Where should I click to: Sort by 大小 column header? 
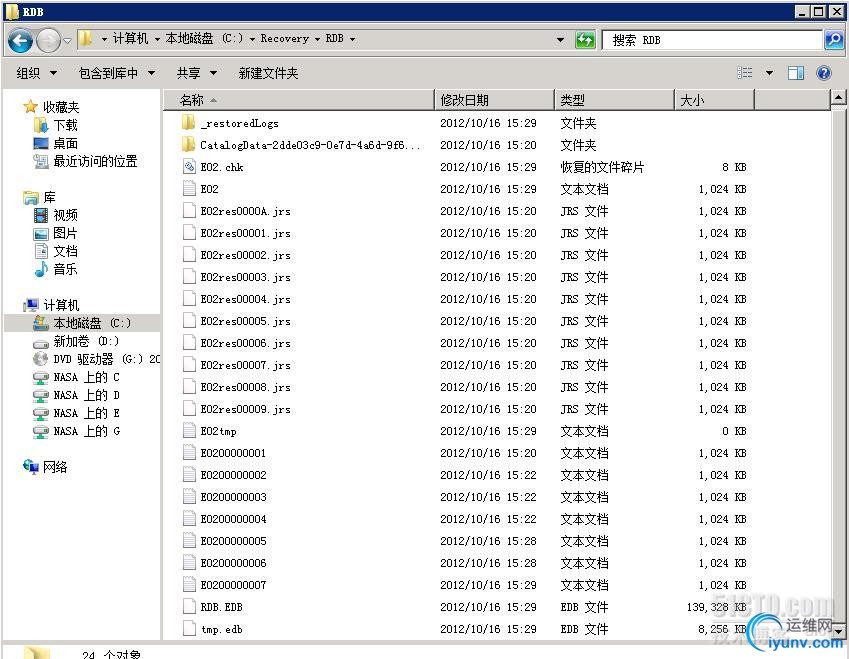(714, 100)
